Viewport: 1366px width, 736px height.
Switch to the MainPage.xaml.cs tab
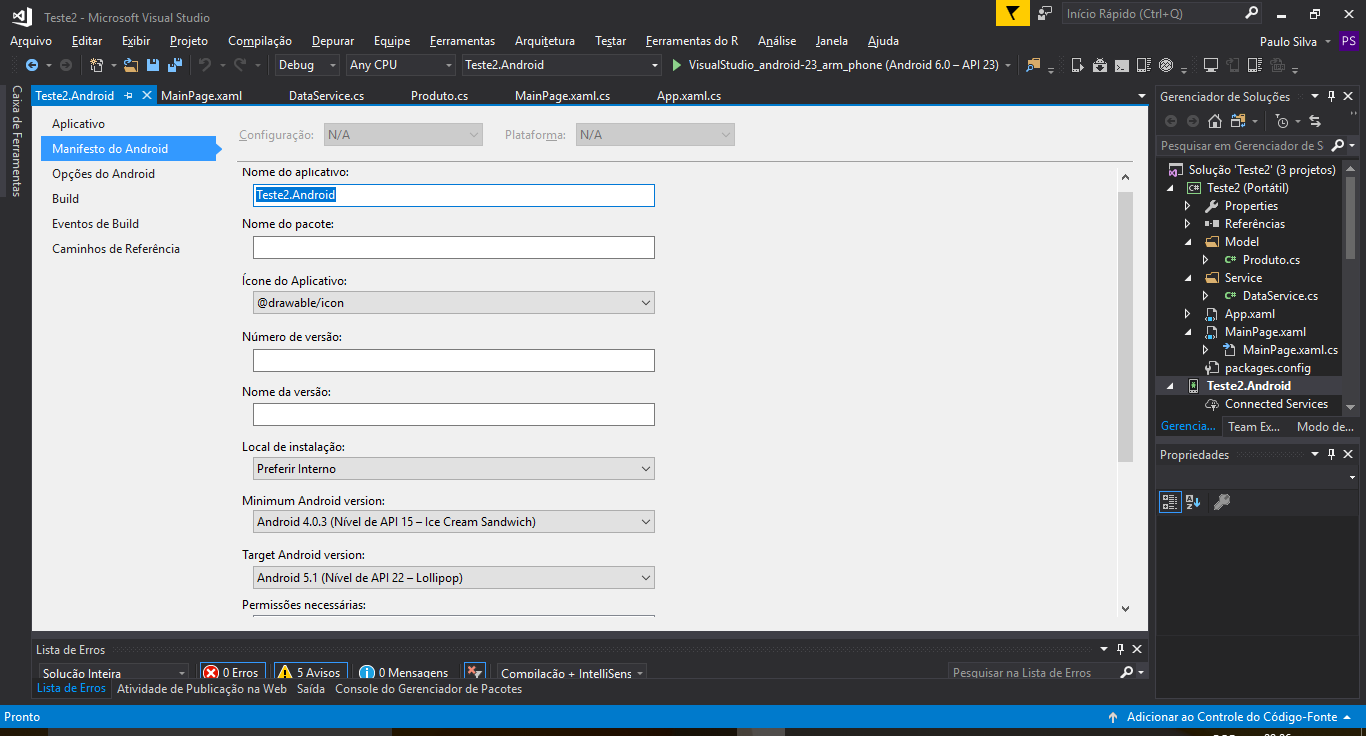click(x=562, y=96)
